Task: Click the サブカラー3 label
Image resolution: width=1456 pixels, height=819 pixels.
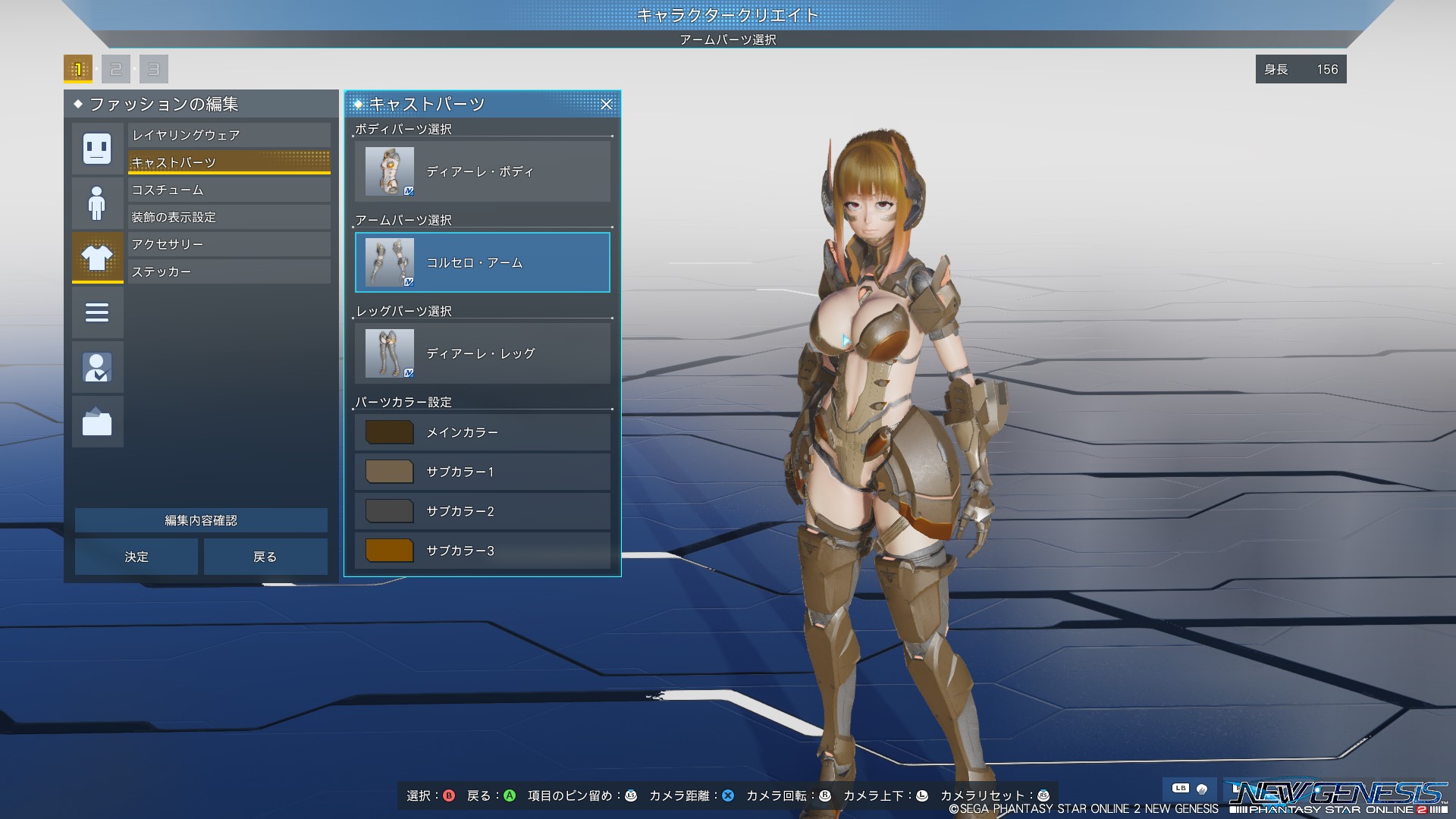Action: point(460,551)
